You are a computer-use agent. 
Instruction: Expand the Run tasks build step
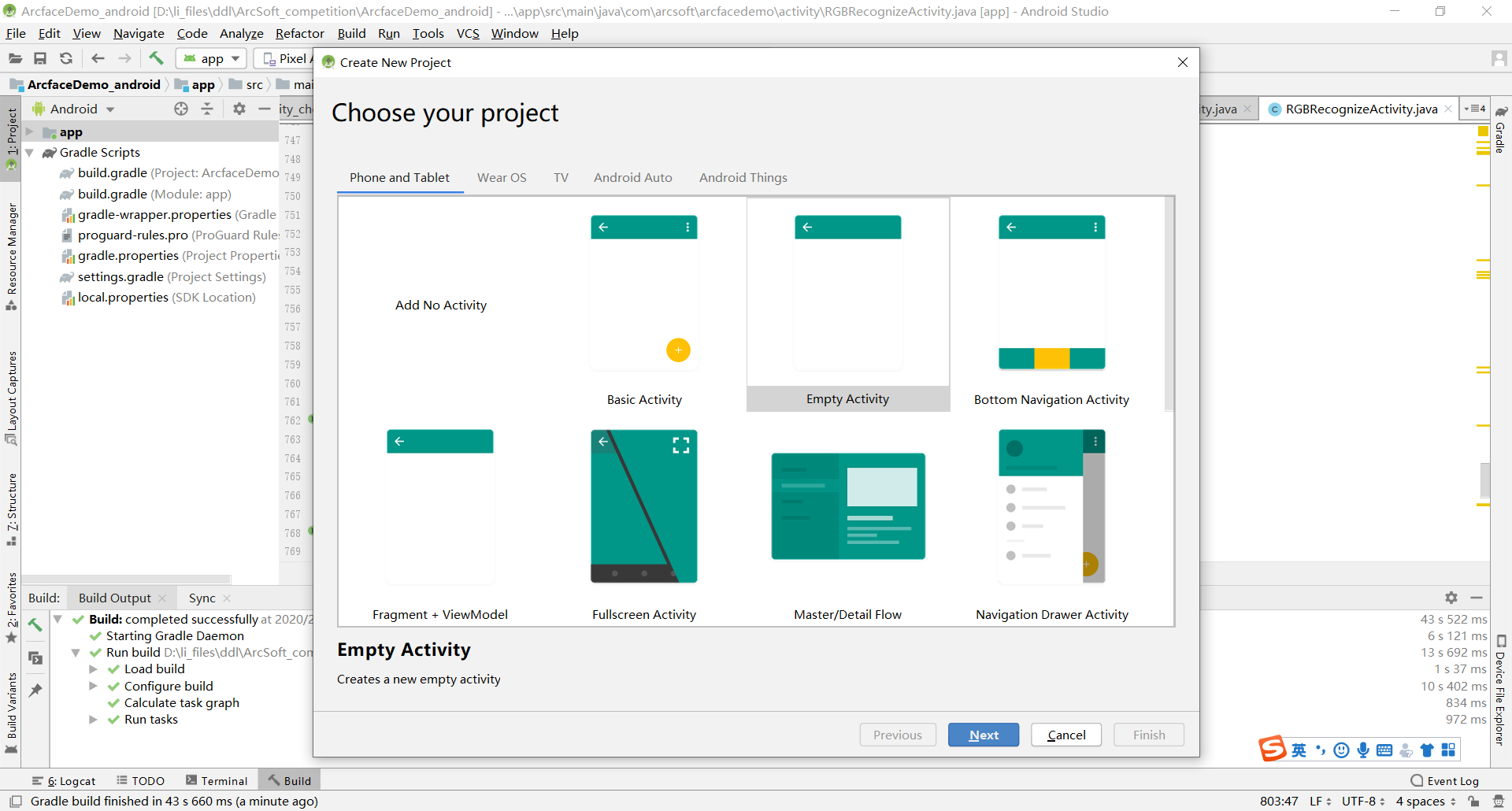point(94,719)
